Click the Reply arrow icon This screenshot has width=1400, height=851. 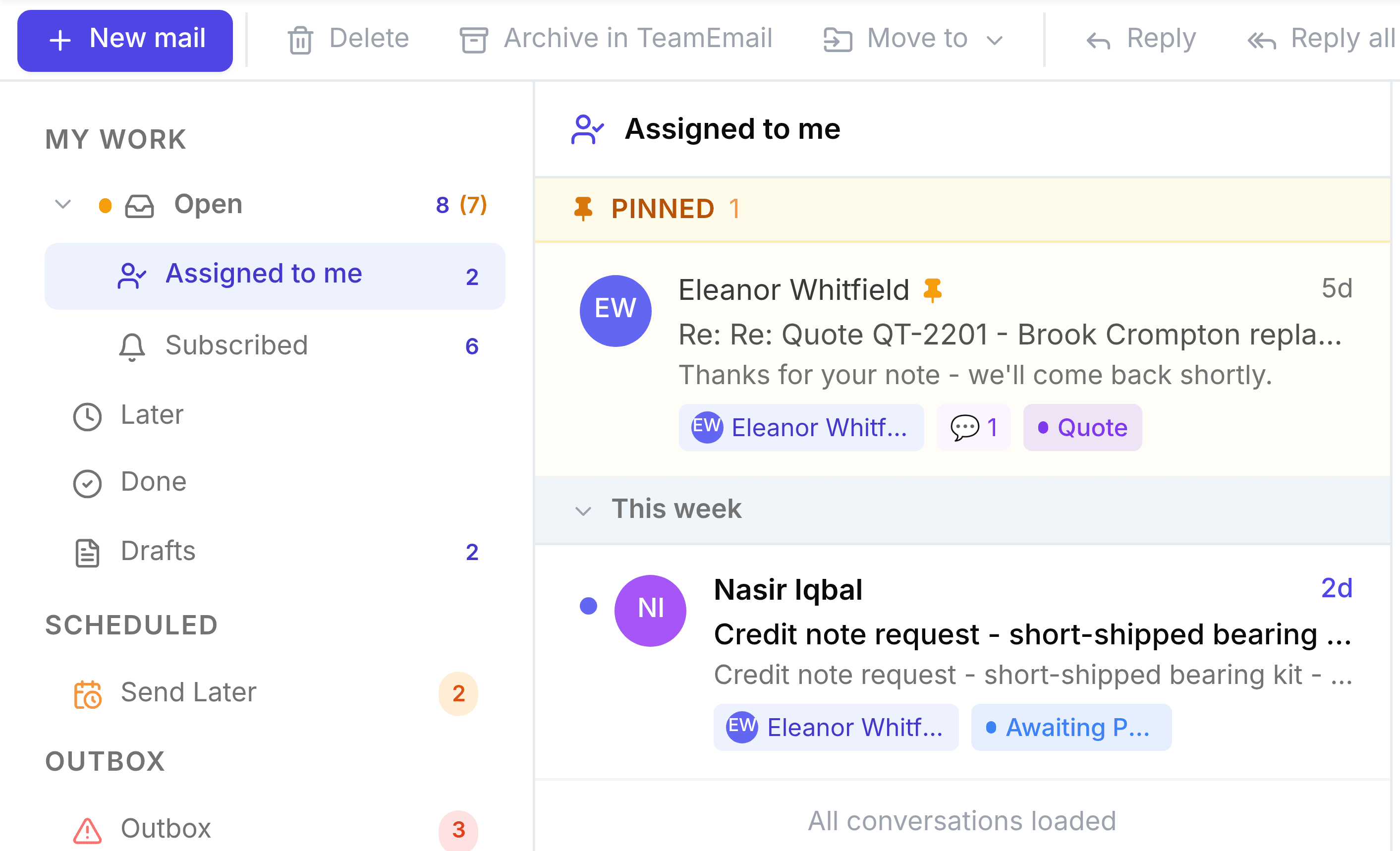click(x=1098, y=41)
